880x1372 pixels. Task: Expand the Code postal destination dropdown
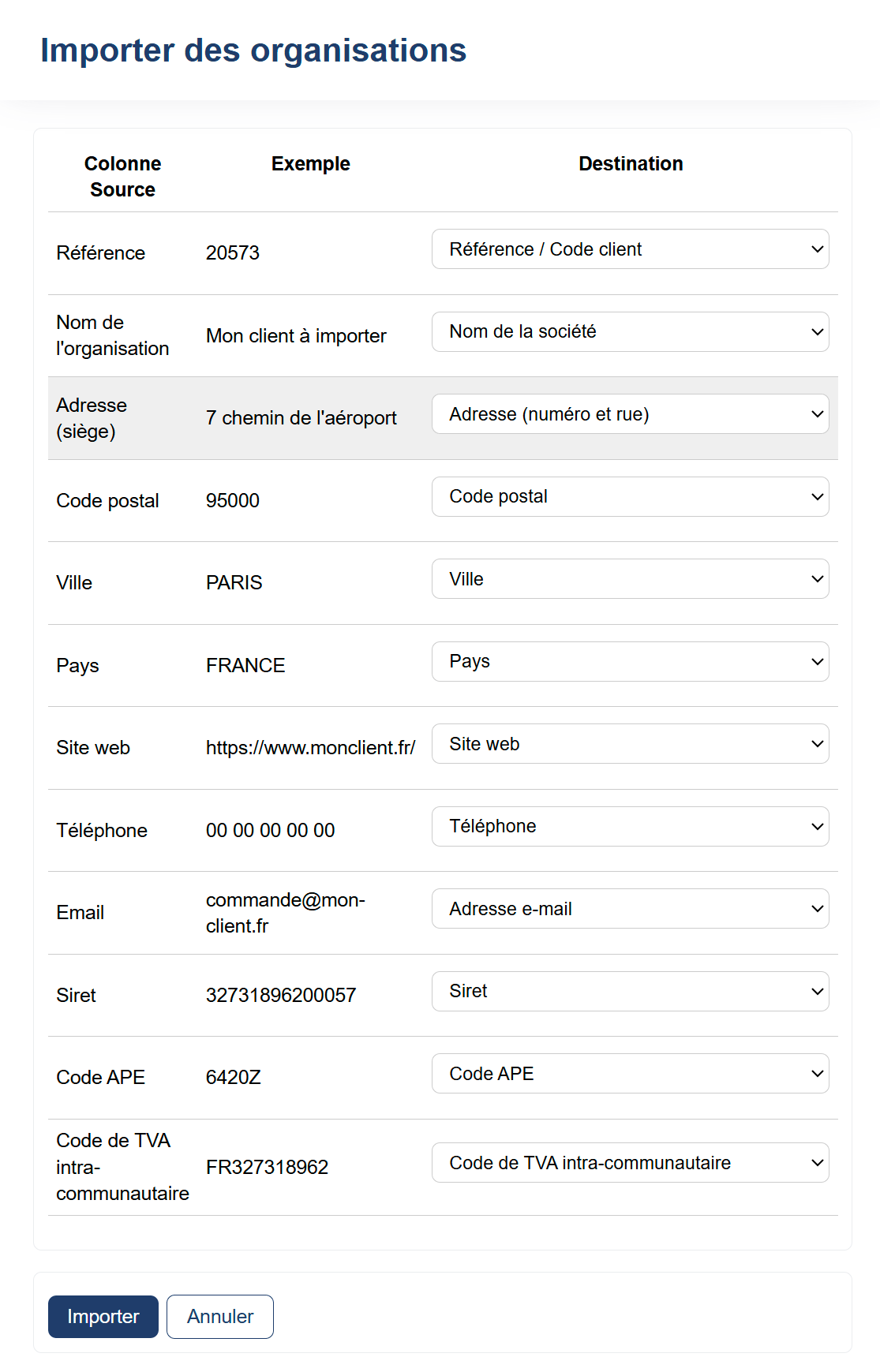point(630,497)
